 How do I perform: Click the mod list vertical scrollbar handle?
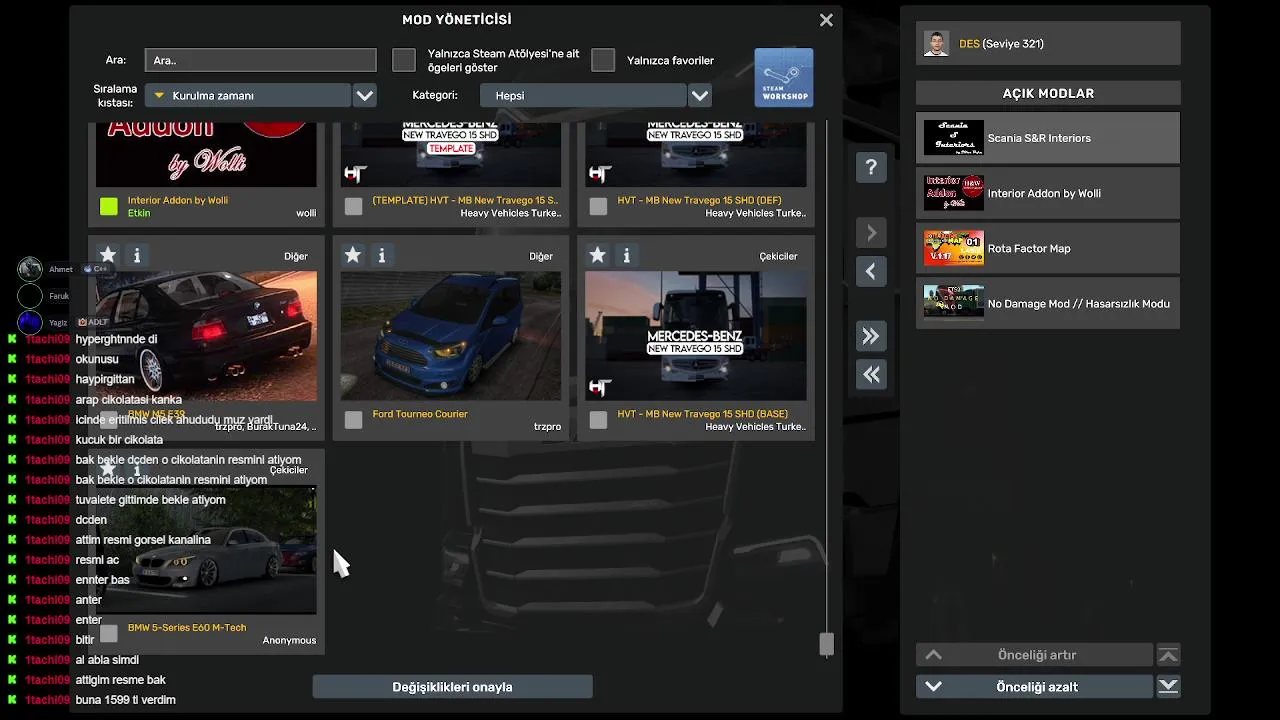tap(826, 644)
